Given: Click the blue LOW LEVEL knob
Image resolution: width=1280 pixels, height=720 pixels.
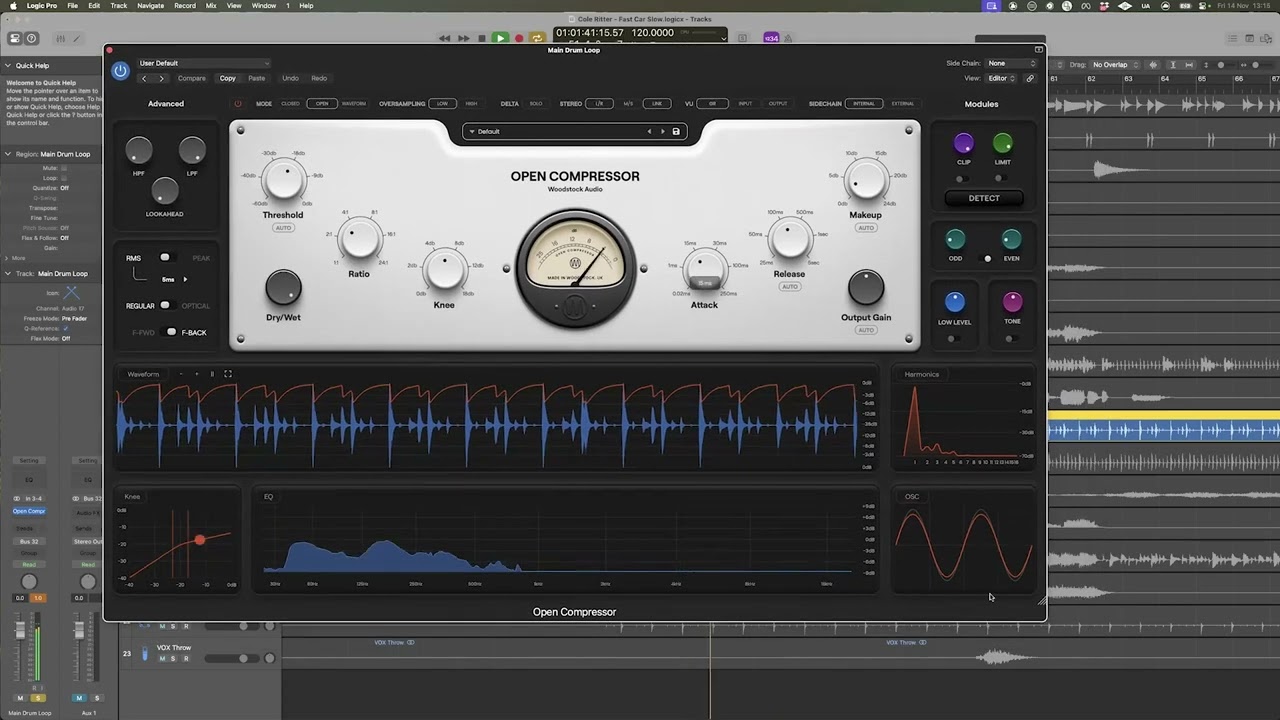Looking at the screenshot, I should pyautogui.click(x=954, y=302).
